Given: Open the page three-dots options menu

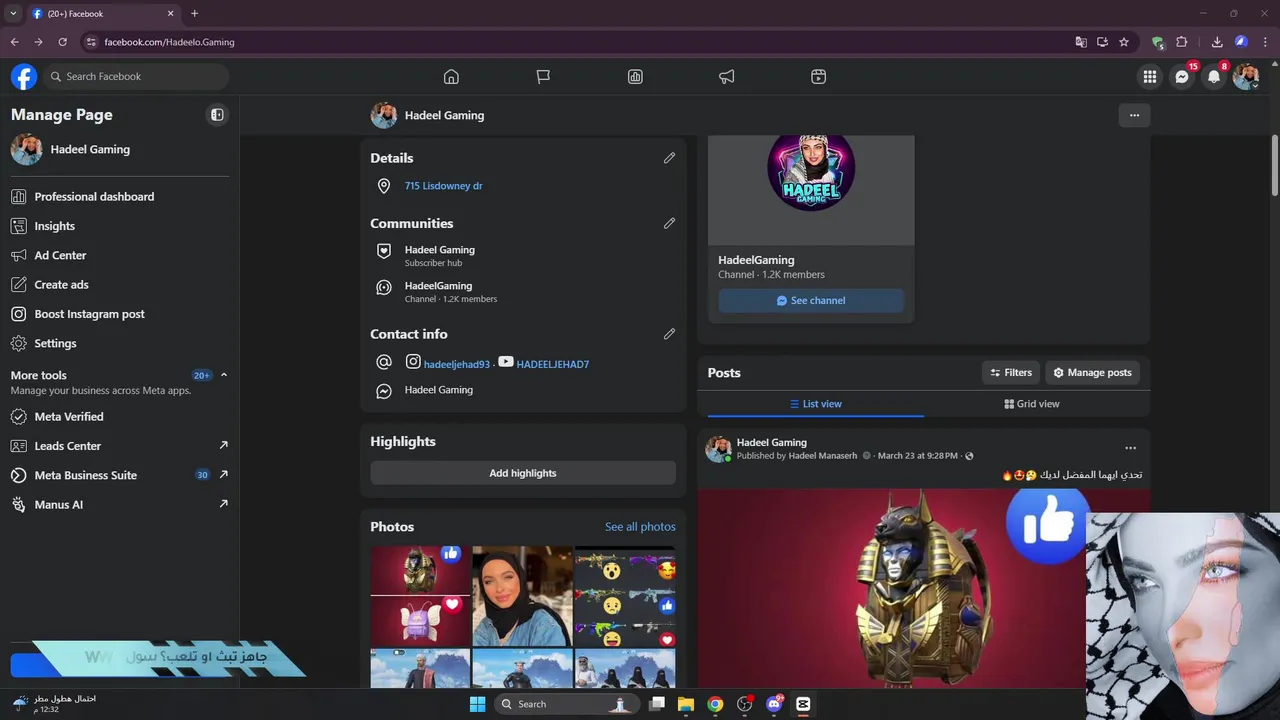Looking at the screenshot, I should click(x=1134, y=115).
